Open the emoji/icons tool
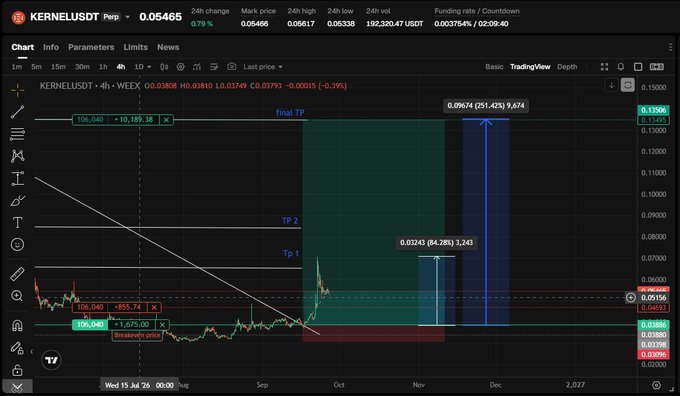Viewport: 680px width, 396px height. (x=17, y=245)
